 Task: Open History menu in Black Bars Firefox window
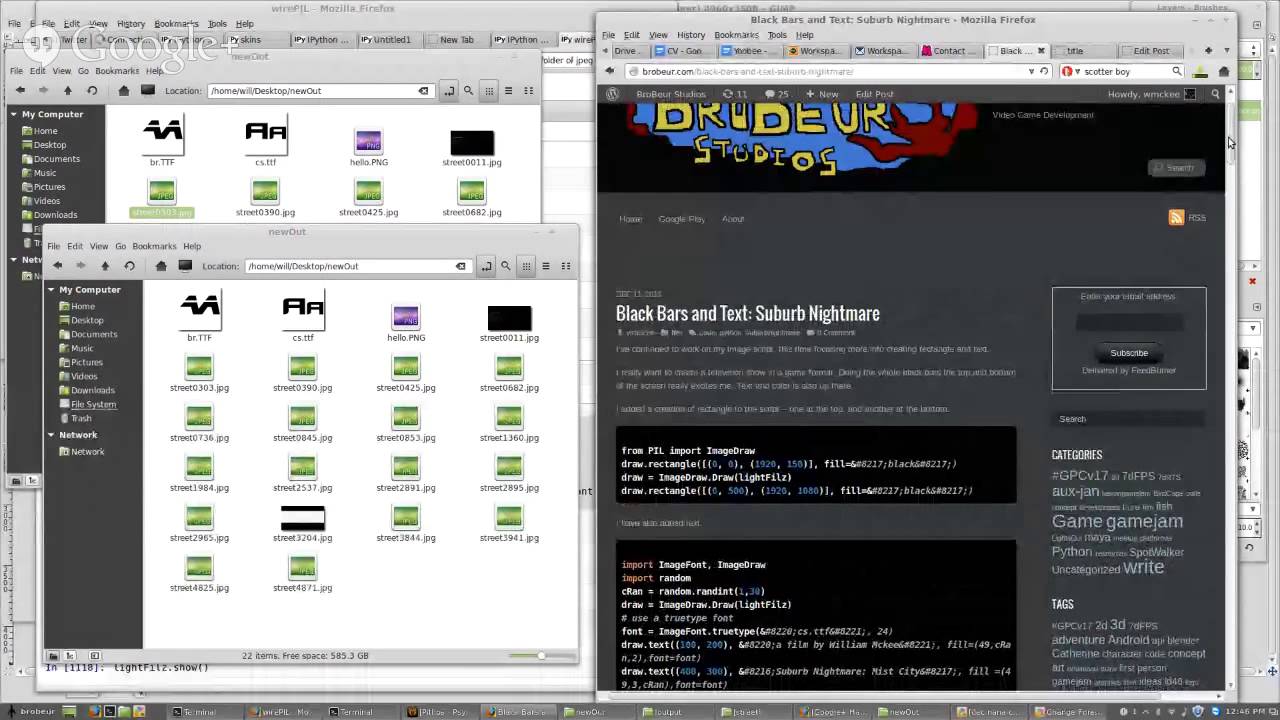pyautogui.click(x=691, y=35)
